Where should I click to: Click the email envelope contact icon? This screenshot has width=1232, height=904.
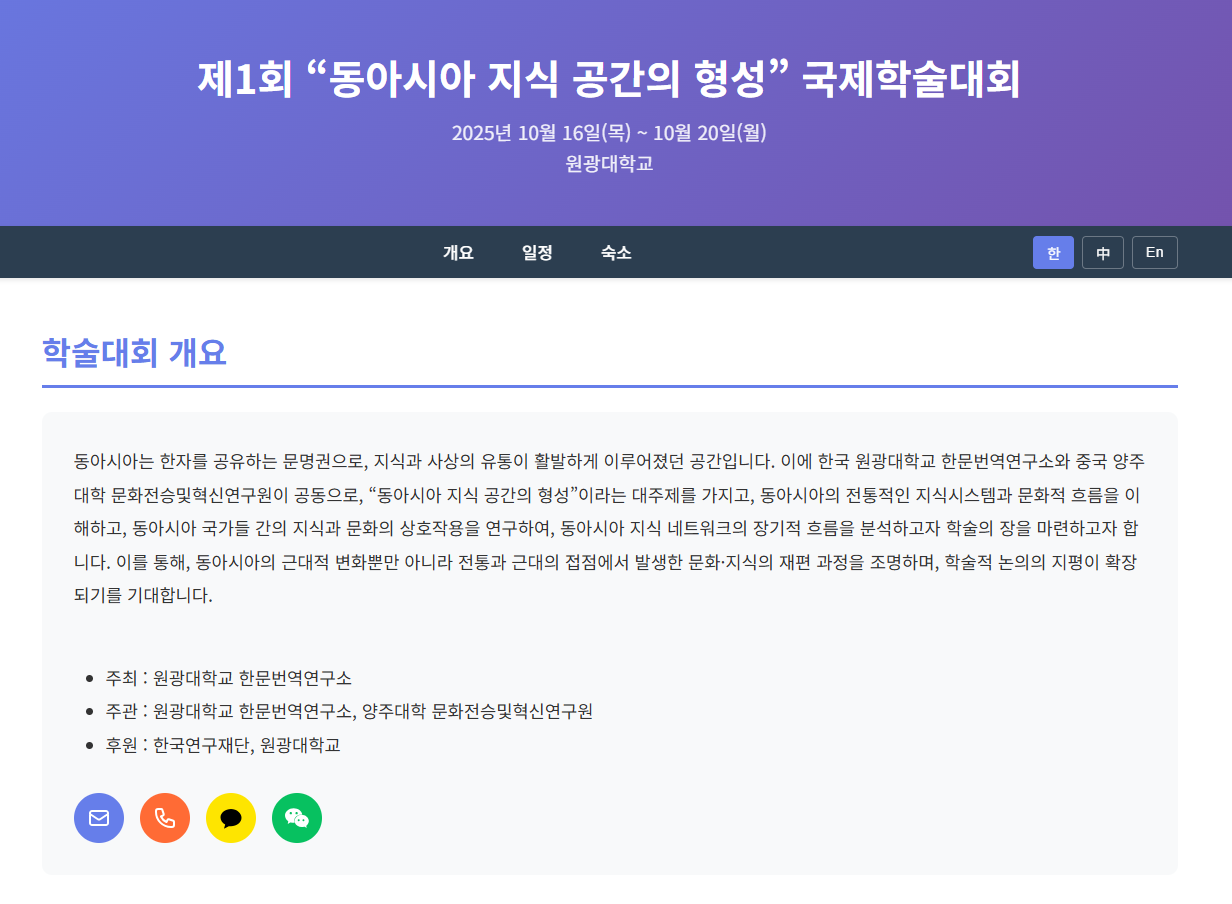click(99, 818)
